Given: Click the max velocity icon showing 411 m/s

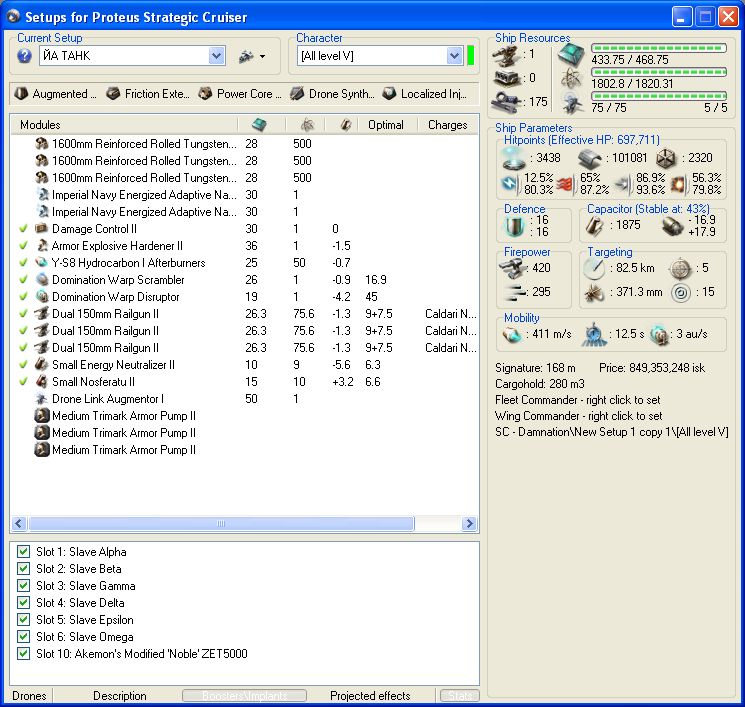Looking at the screenshot, I should (513, 334).
